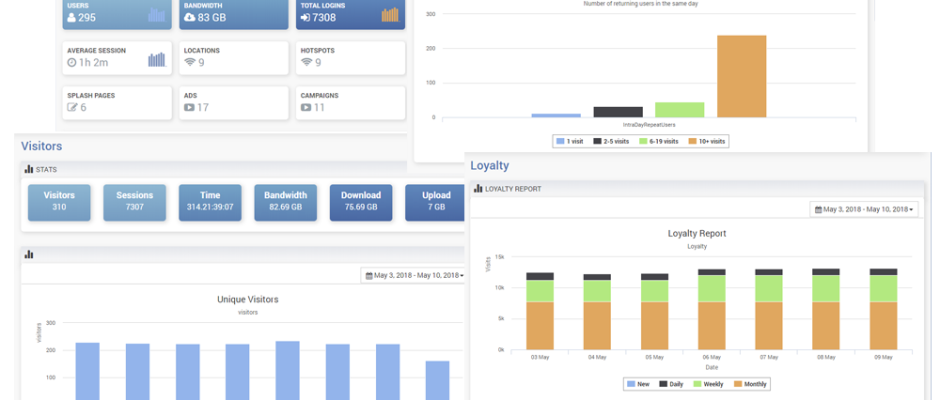Screen dimensions: 940x400
Task: Click the 09 May loyalty stacked bar
Action: click(883, 309)
